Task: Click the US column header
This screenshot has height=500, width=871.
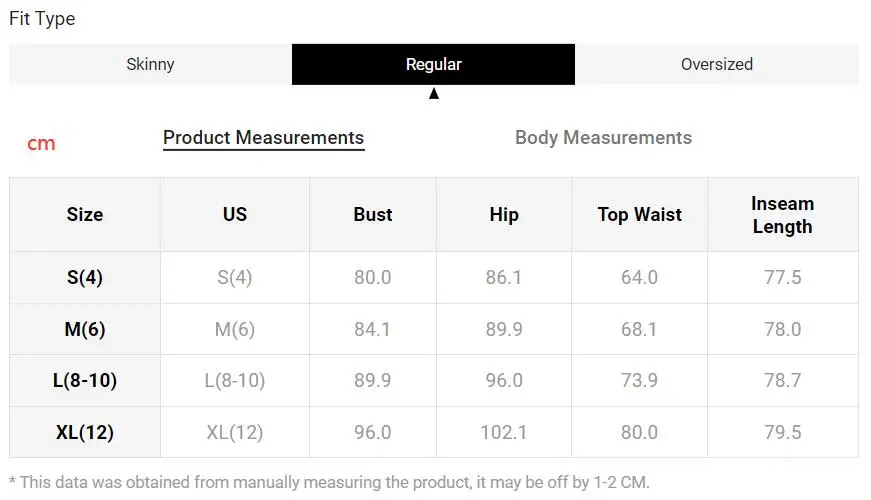Action: 235,214
